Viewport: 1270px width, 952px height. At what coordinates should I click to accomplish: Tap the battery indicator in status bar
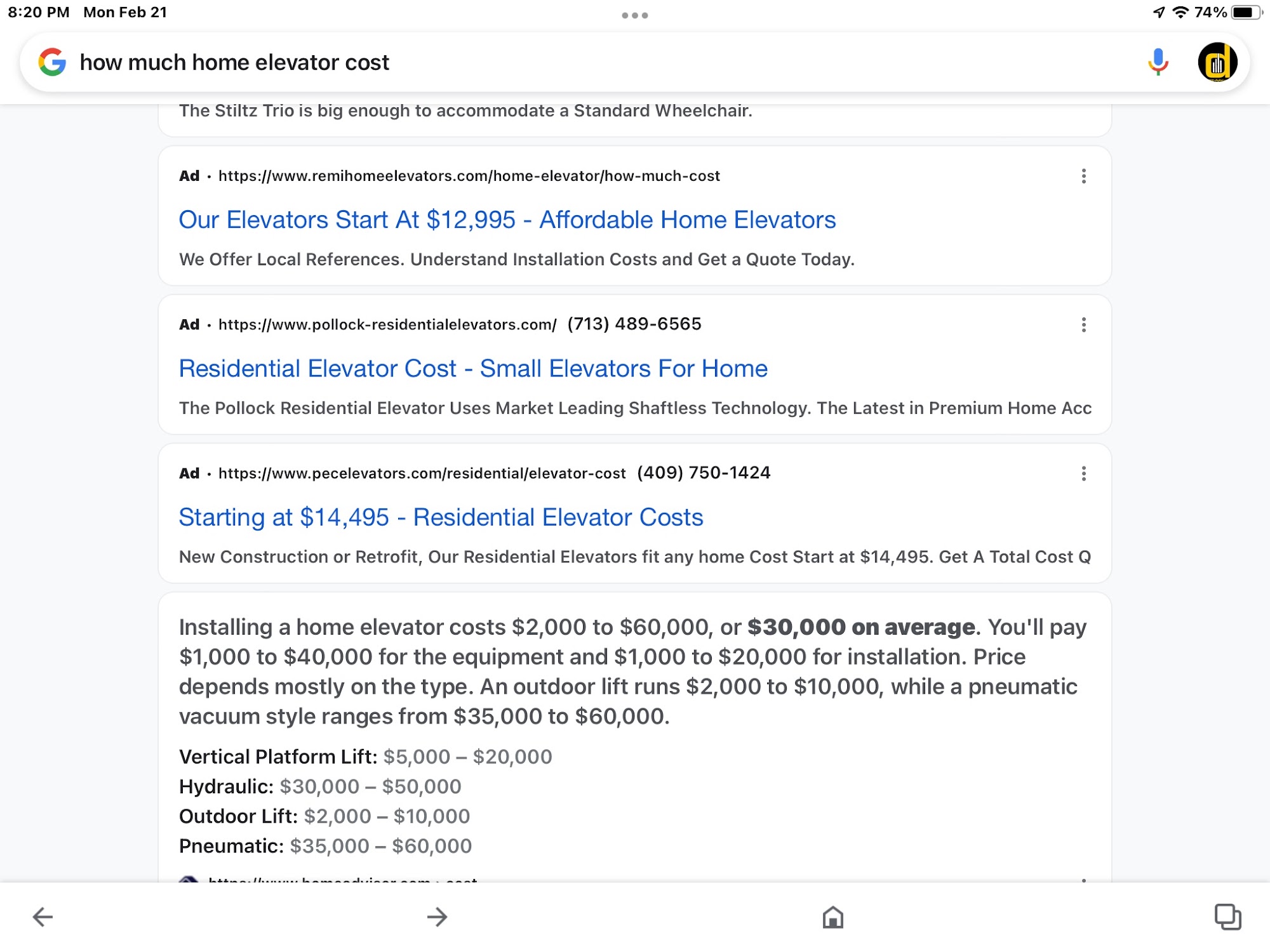click(x=1245, y=13)
